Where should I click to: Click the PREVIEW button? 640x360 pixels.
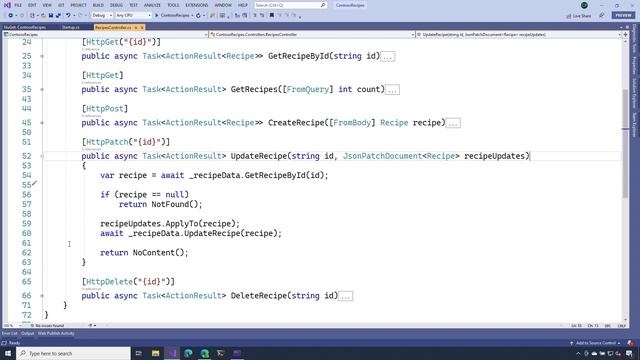click(x=623, y=16)
